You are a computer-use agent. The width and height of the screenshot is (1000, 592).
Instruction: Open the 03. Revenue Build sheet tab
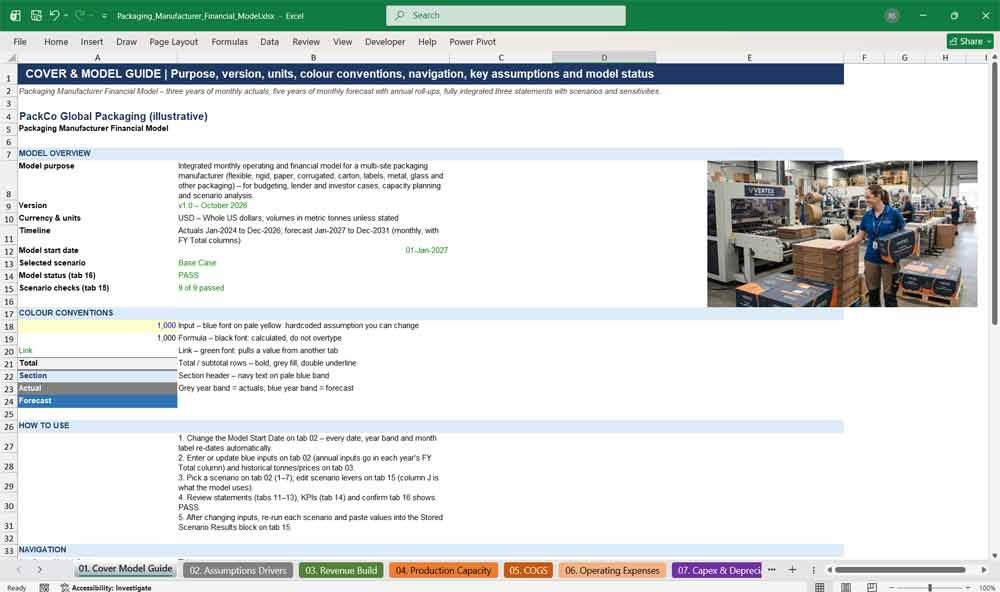341,570
